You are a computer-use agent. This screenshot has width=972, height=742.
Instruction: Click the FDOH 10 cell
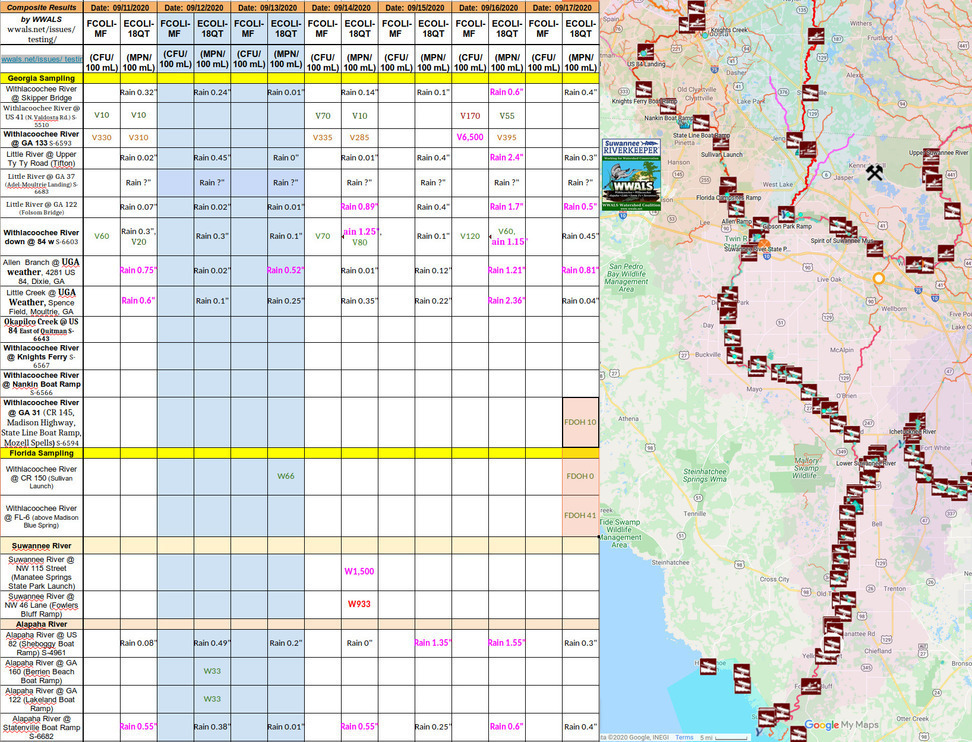pos(580,422)
